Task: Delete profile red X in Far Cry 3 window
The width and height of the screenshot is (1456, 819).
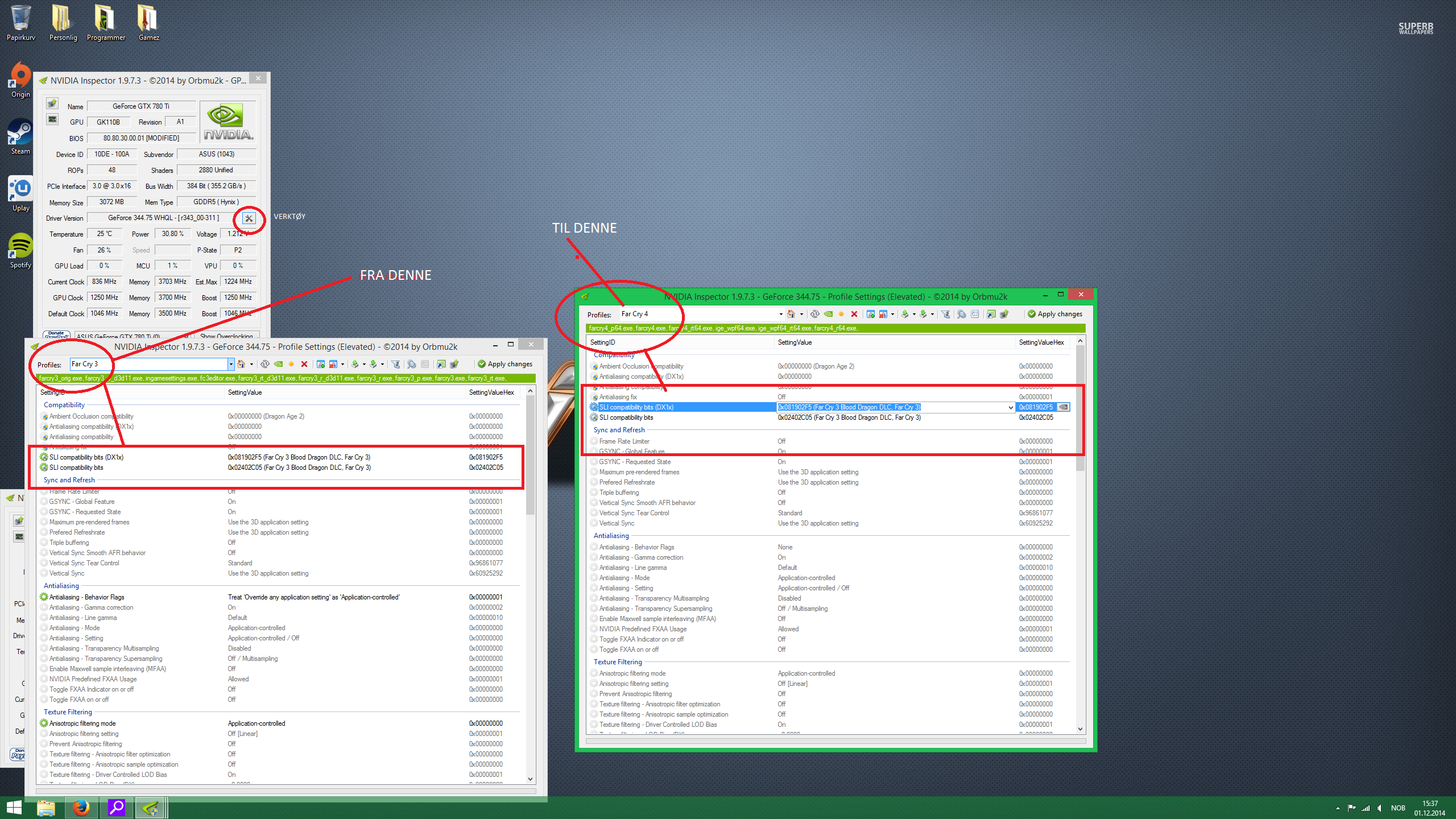Action: point(304,364)
